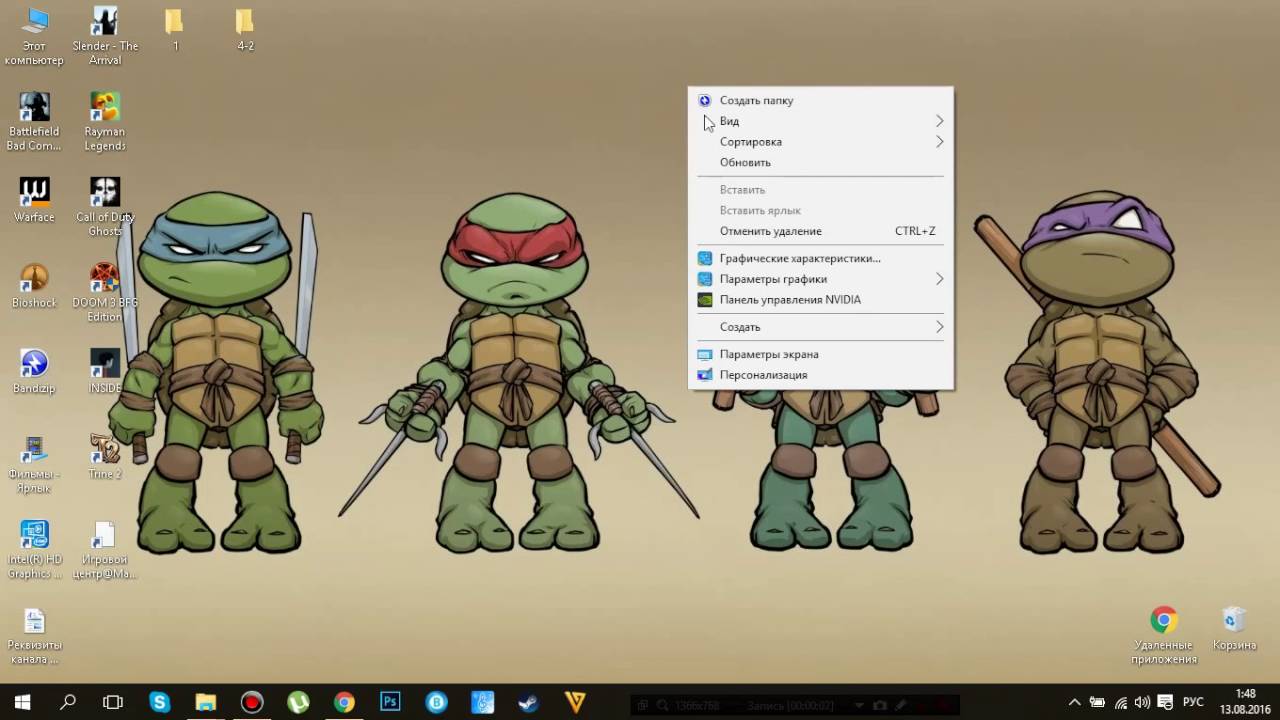Click the Bandizip desktop icon
1280x720 pixels.
pyautogui.click(x=34, y=371)
